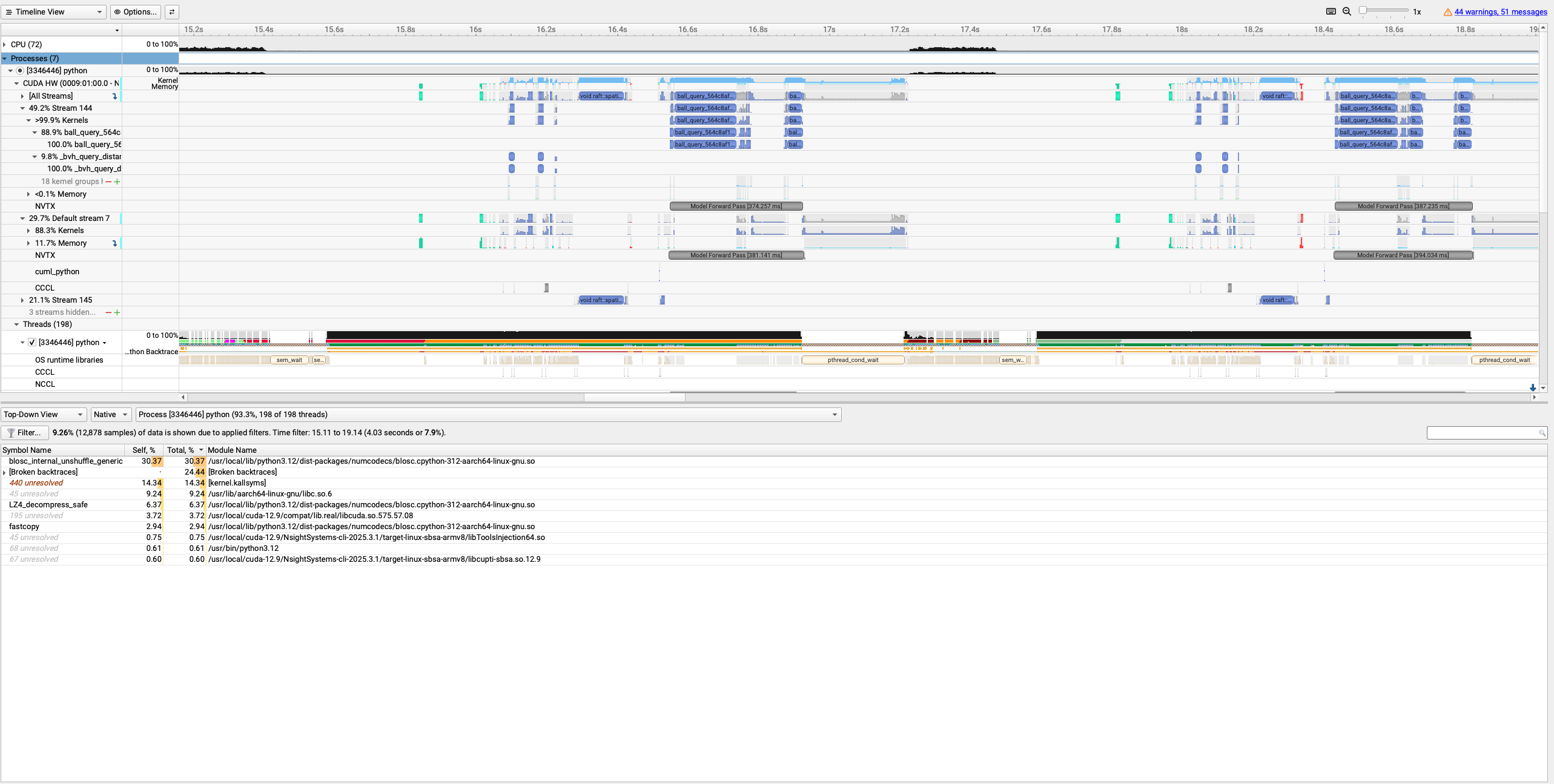Click red minus beside 3 streams hidden
Viewport: 1554px width, 784px height.
coord(108,312)
